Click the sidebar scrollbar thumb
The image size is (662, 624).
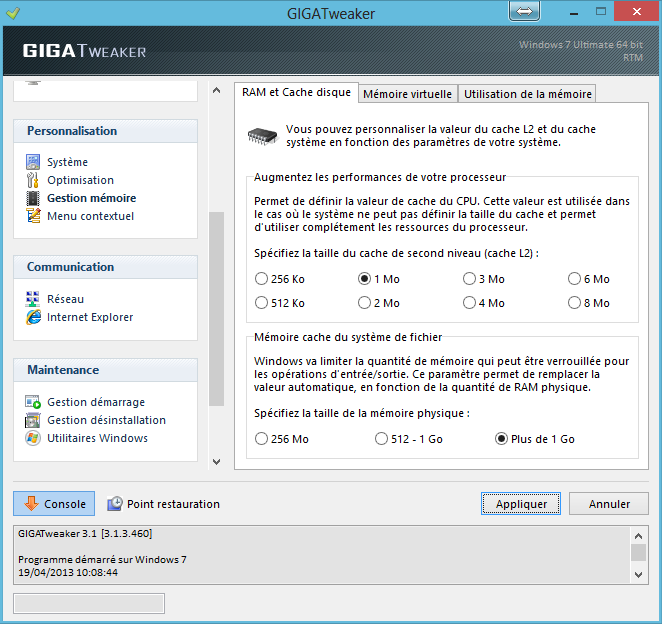217,309
